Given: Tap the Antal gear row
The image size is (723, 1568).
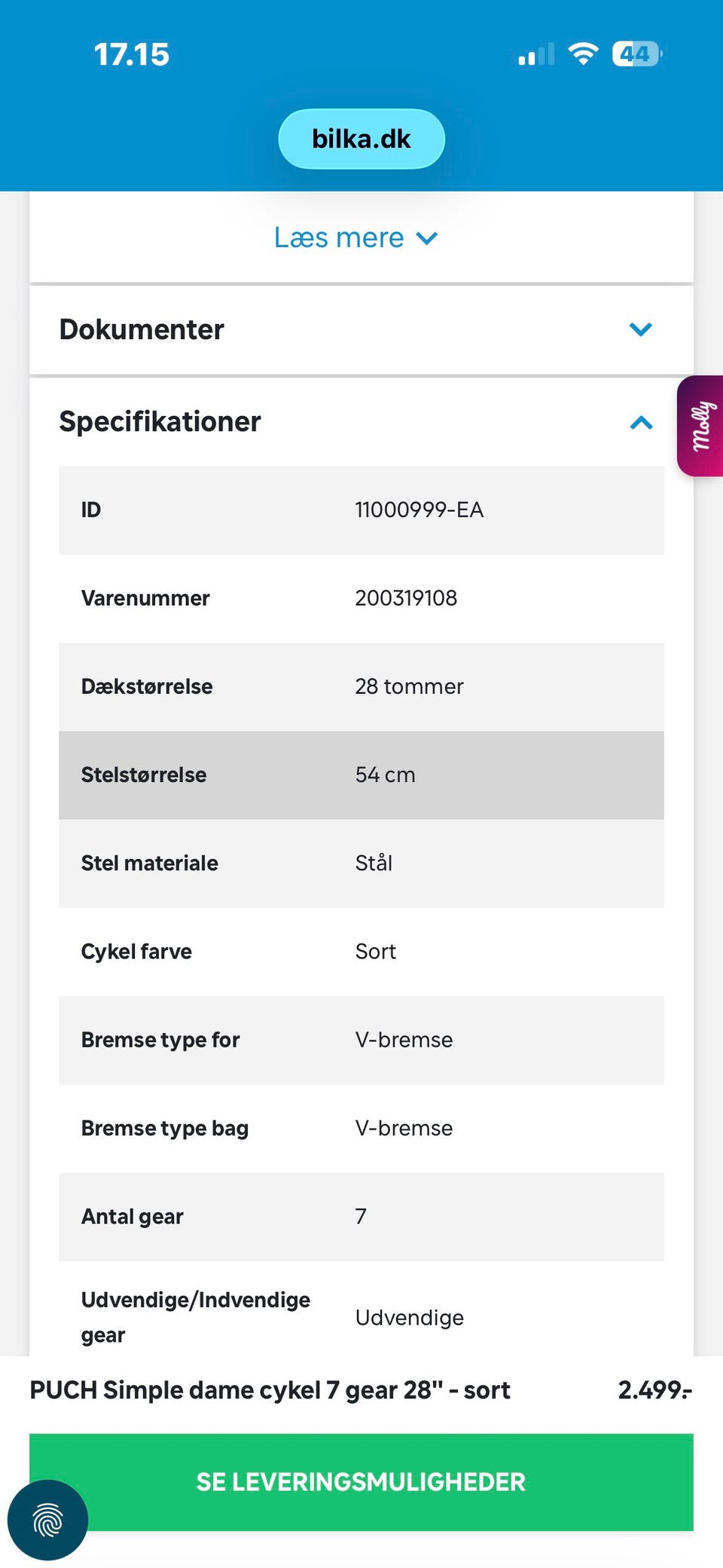Looking at the screenshot, I should [x=361, y=1216].
